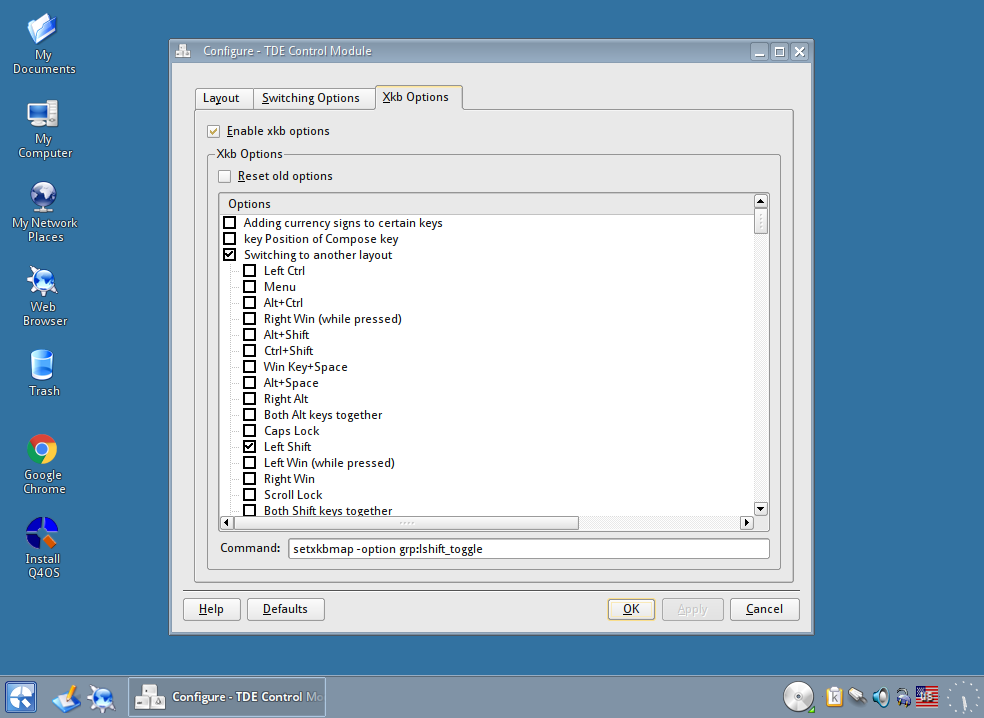
Task: Click the Help button
Action: click(211, 609)
